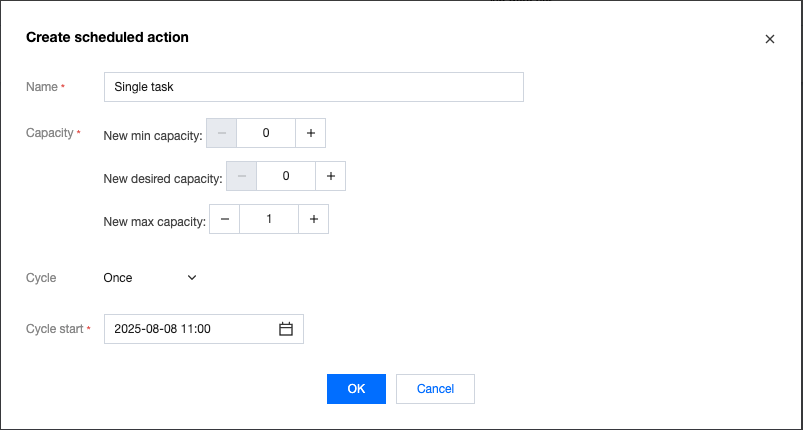This screenshot has height=430, width=803.
Task: Open the Cycle dropdown showing Once
Action: [150, 278]
